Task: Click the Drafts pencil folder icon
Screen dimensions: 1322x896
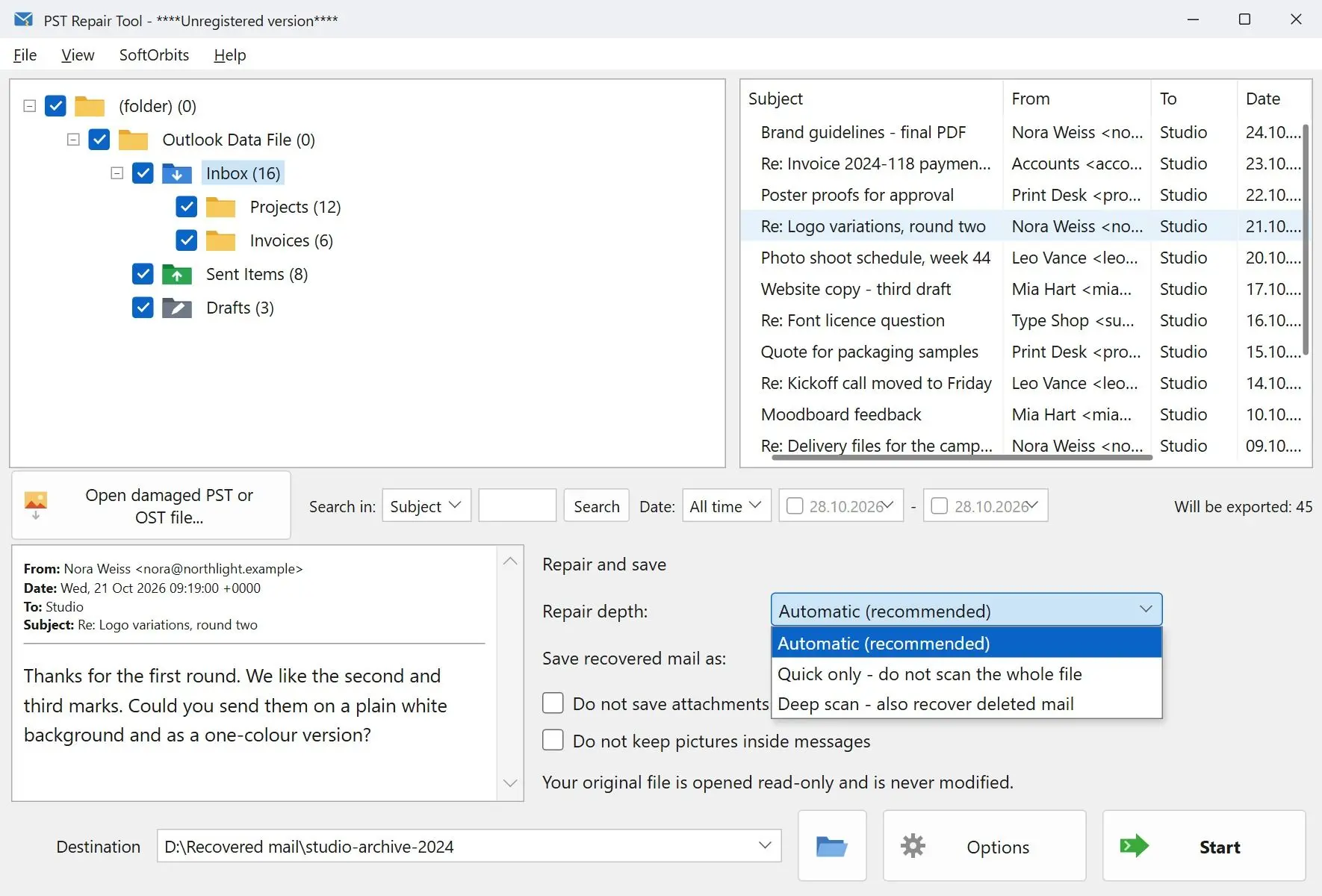Action: pyautogui.click(x=177, y=308)
